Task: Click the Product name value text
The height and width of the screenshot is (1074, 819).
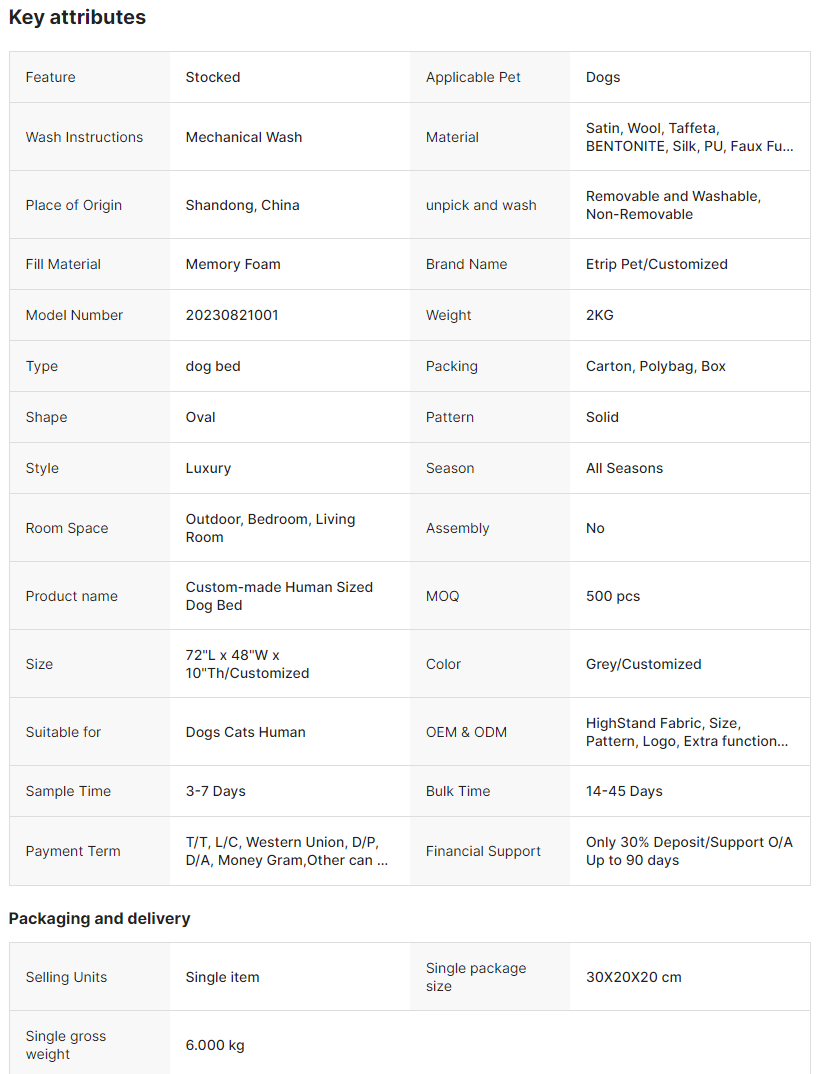Action: [279, 597]
